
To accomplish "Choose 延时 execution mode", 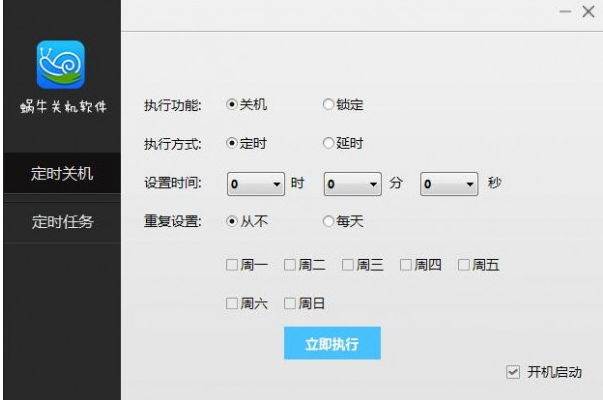I will pyautogui.click(x=328, y=143).
